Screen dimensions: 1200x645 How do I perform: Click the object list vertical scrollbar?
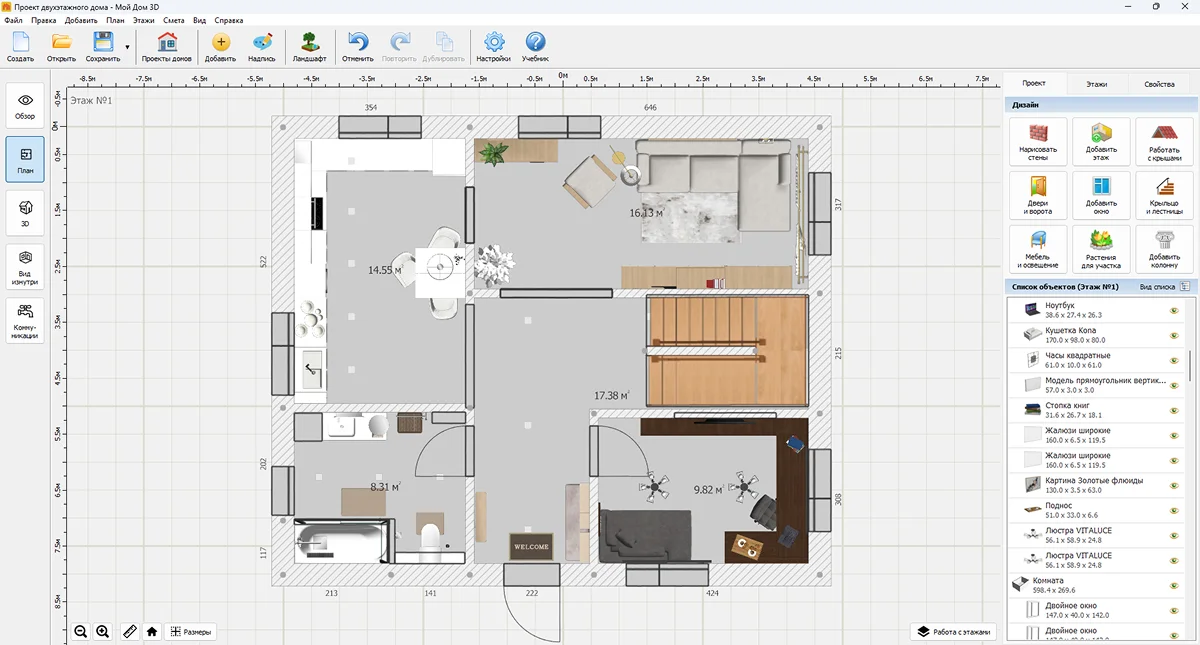pyautogui.click(x=1190, y=365)
